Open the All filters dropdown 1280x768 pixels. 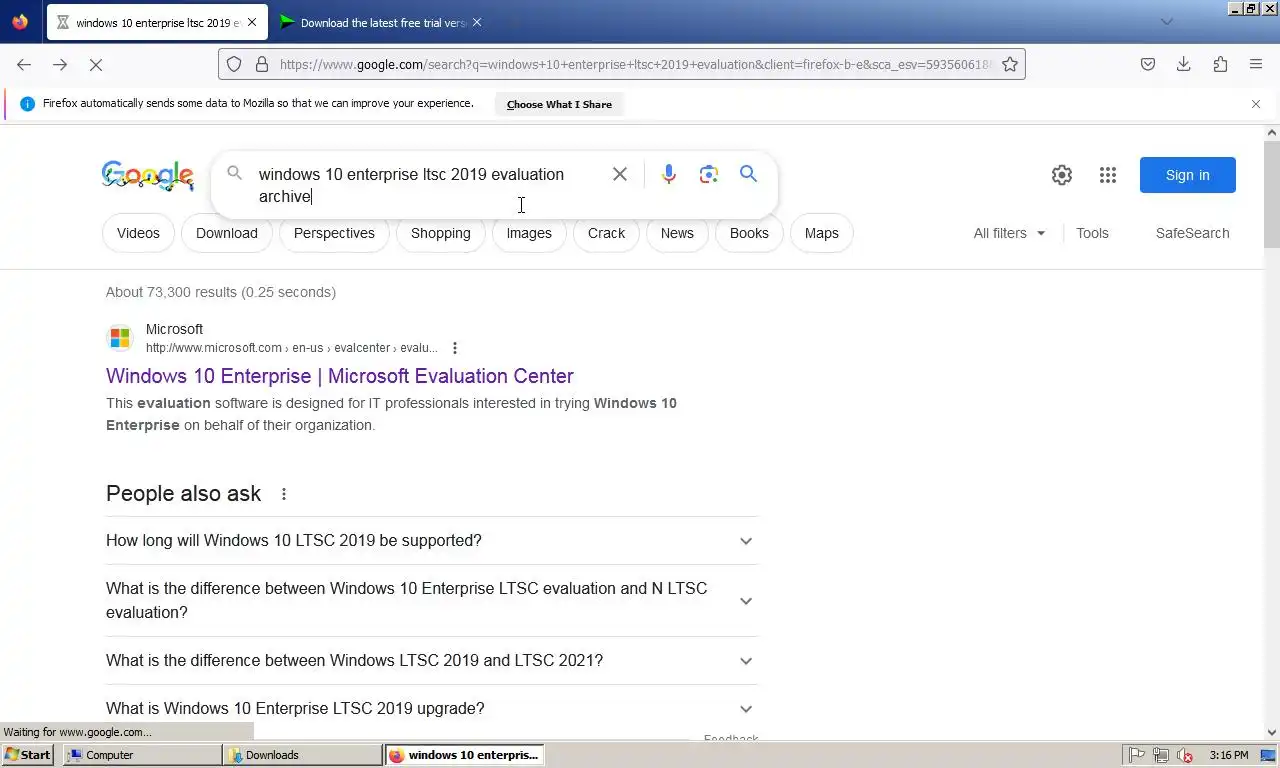[x=1009, y=233]
